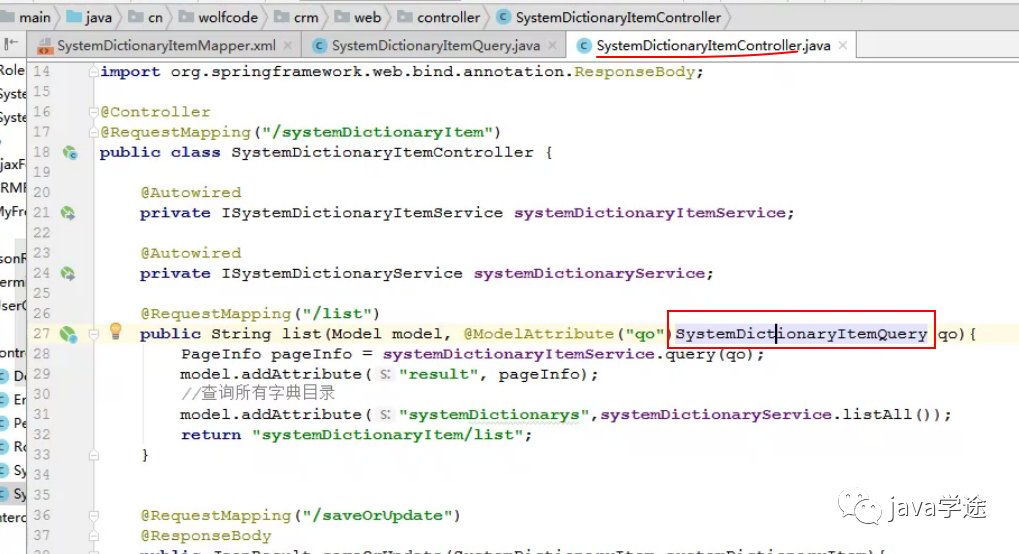Click the hide tool window icon left of tabs
The image size is (1019, 554).
pyautogui.click(x=11, y=44)
